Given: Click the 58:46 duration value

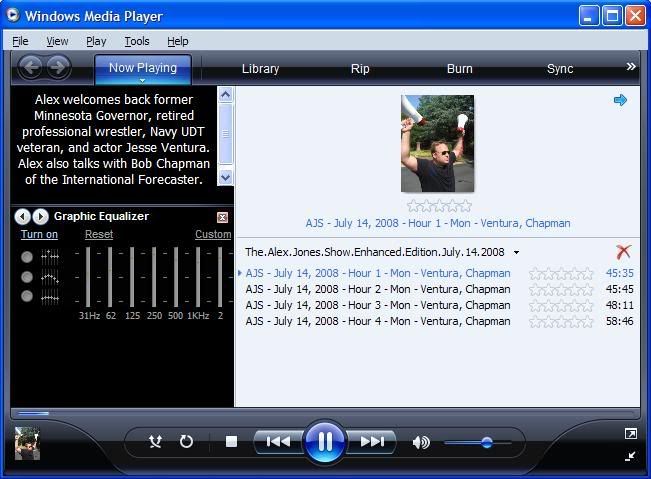Looking at the screenshot, I should point(619,321).
